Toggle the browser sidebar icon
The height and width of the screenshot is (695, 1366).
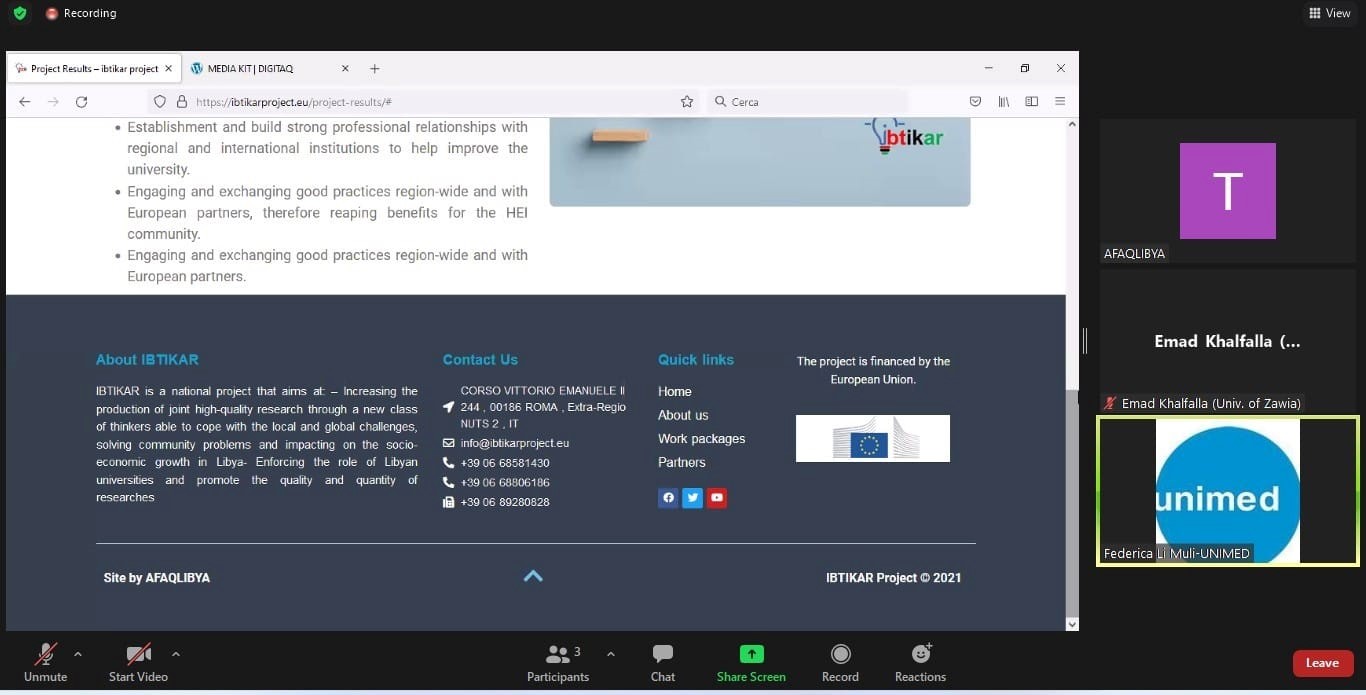coord(1031,102)
